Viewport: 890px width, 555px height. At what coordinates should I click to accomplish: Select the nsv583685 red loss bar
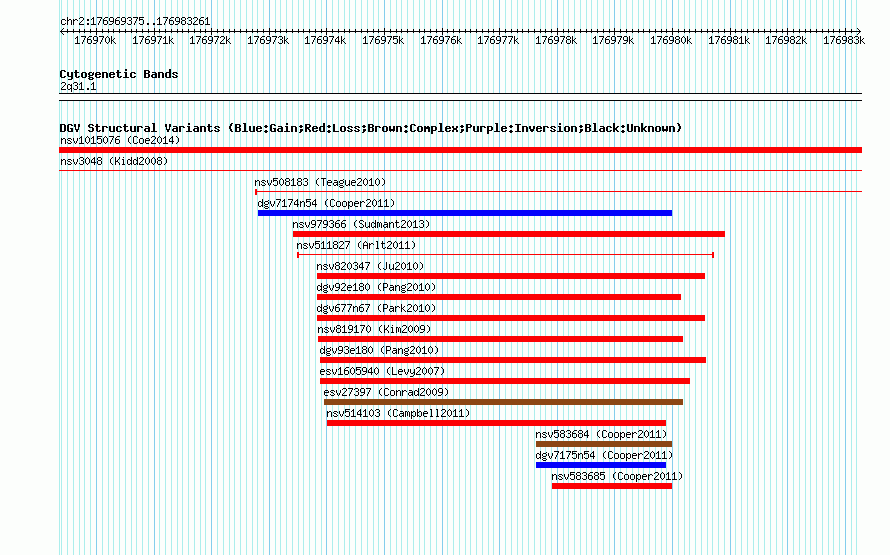[612, 486]
